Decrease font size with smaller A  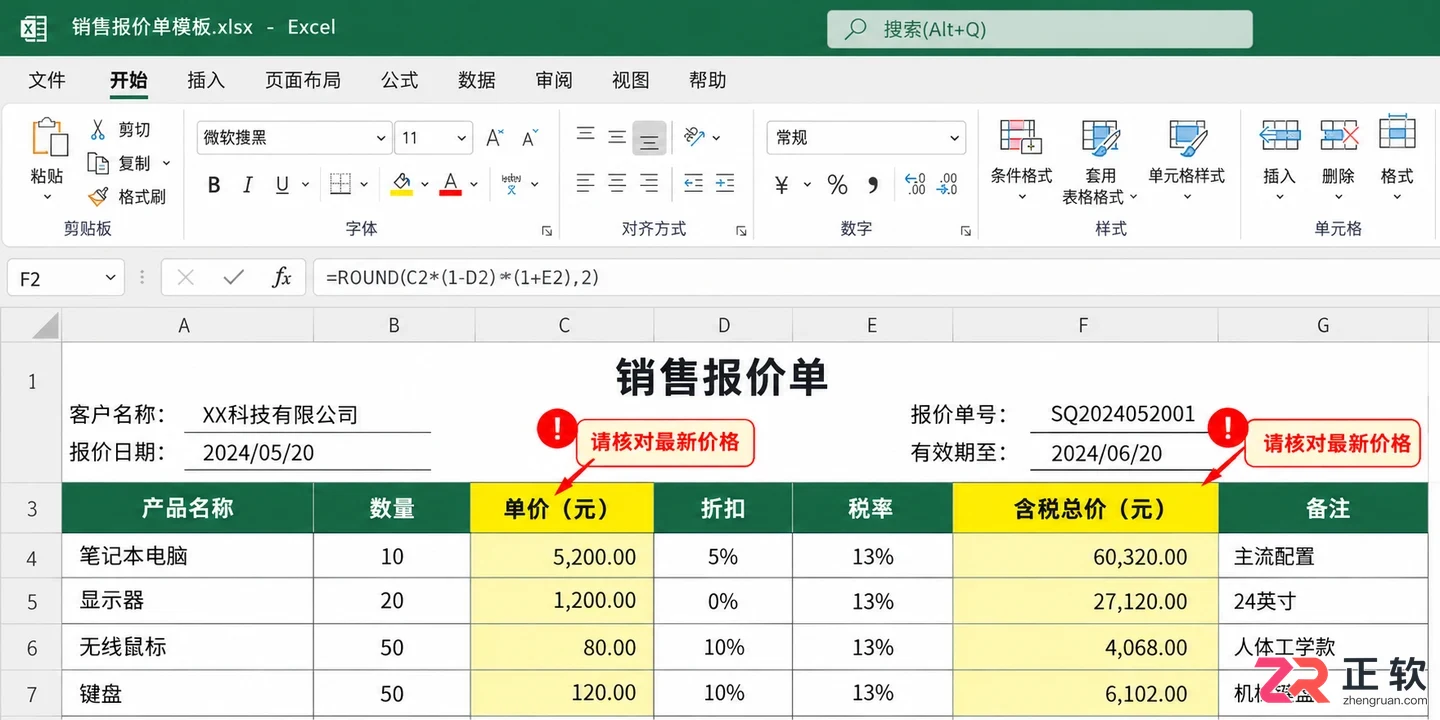click(x=530, y=138)
